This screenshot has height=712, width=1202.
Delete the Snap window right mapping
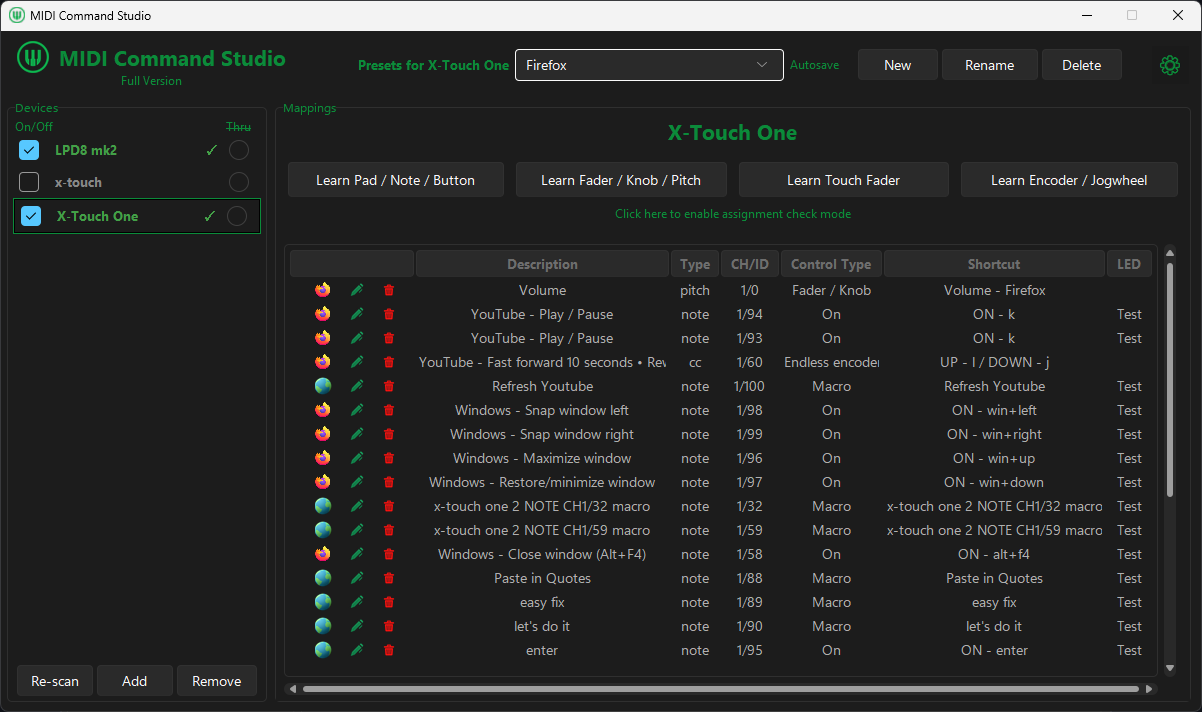pos(389,434)
